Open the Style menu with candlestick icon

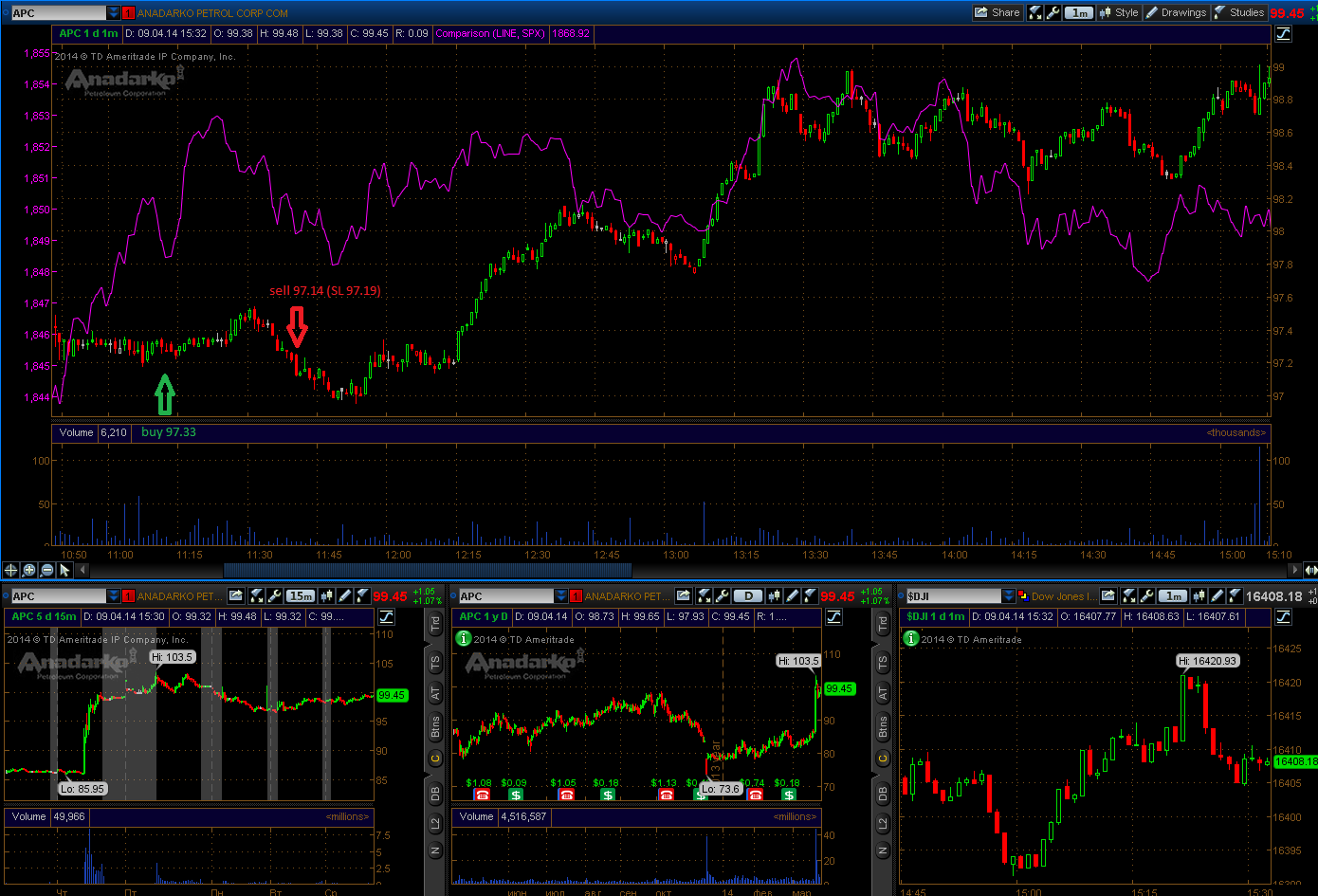(x=1118, y=12)
